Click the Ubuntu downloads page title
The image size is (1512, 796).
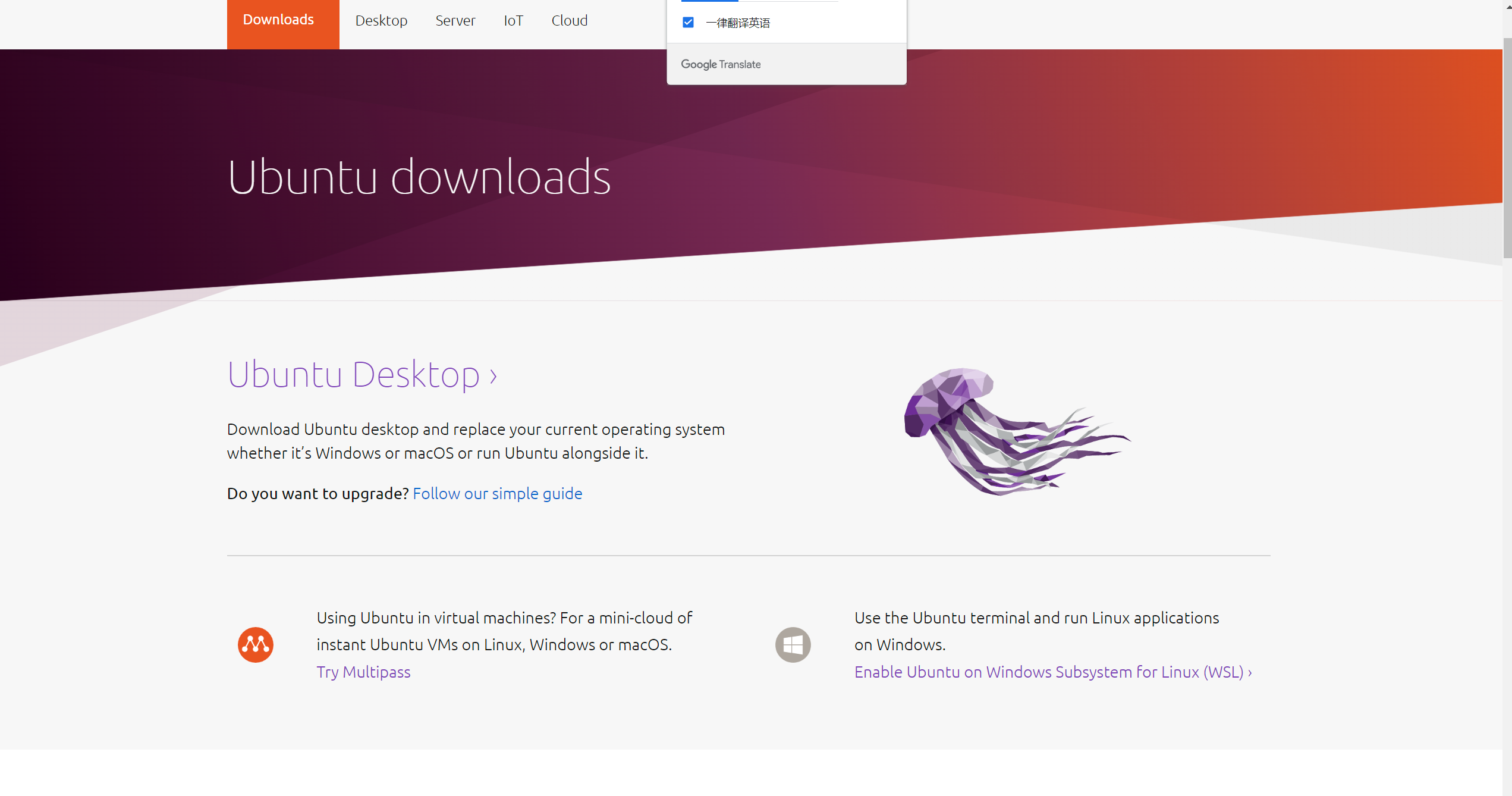point(419,177)
